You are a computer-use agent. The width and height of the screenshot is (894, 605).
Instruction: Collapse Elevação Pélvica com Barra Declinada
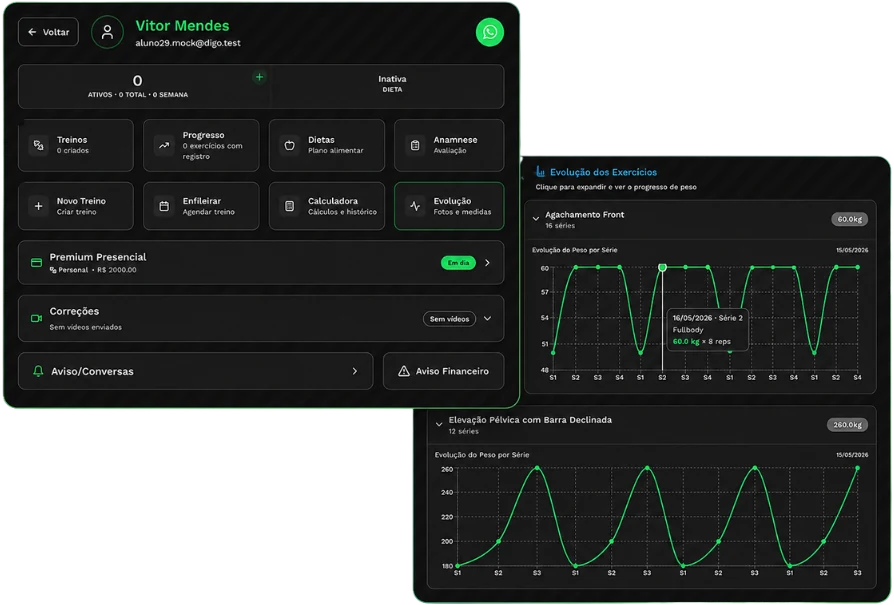pyautogui.click(x=438, y=424)
